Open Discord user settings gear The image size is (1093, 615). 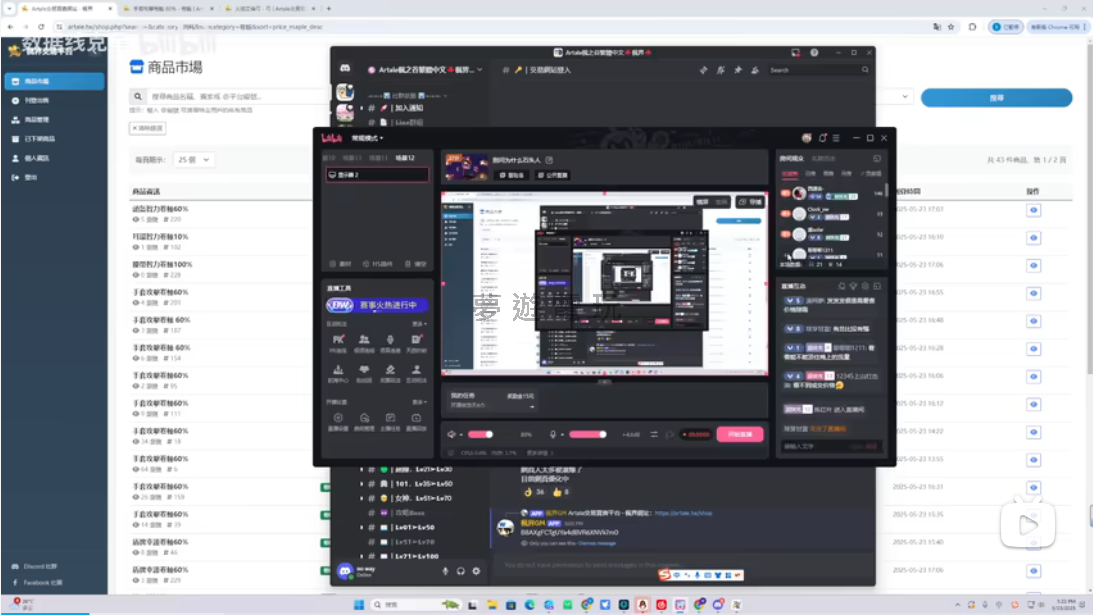click(476, 571)
